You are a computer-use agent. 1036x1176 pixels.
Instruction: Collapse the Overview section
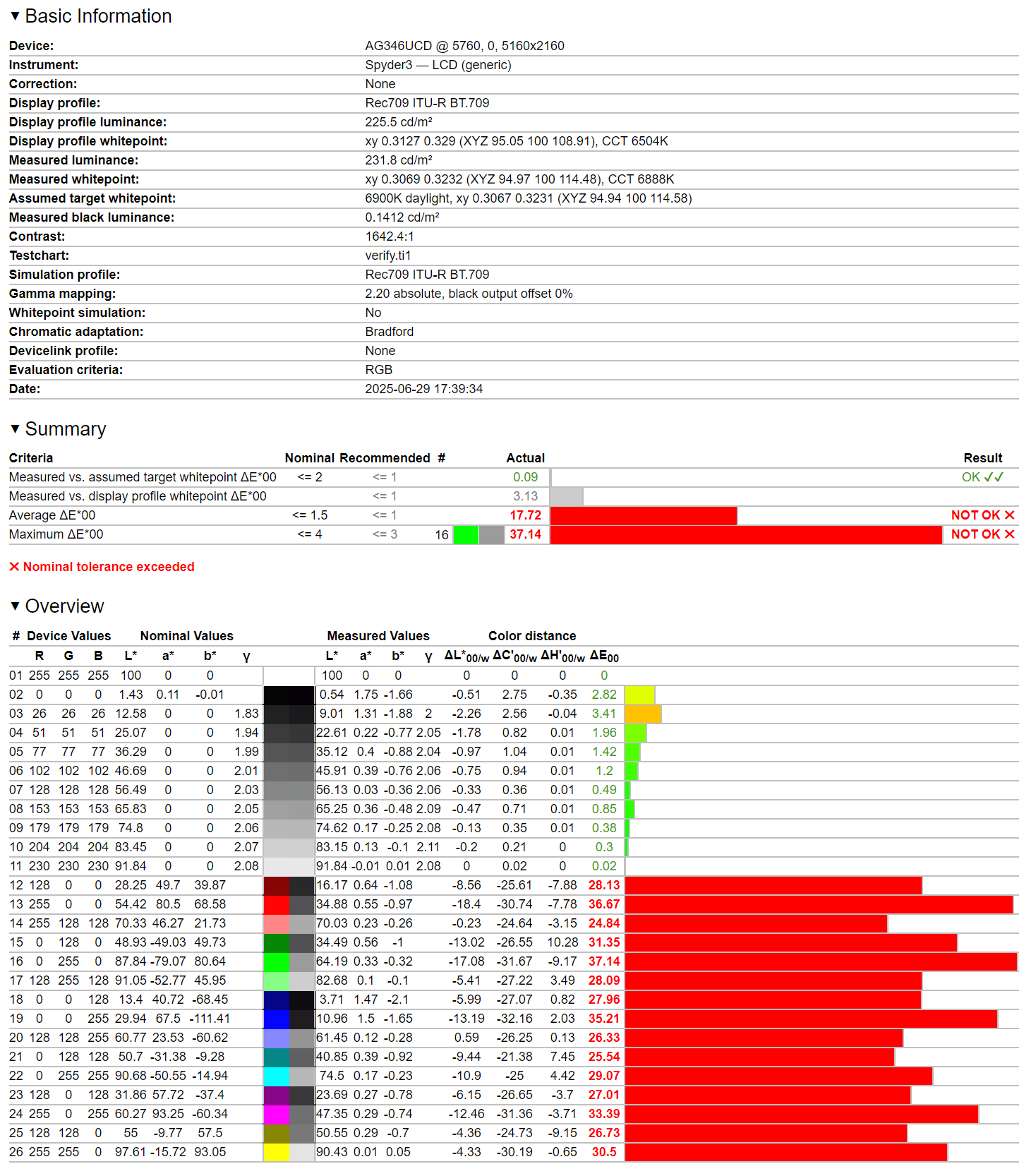click(15, 606)
